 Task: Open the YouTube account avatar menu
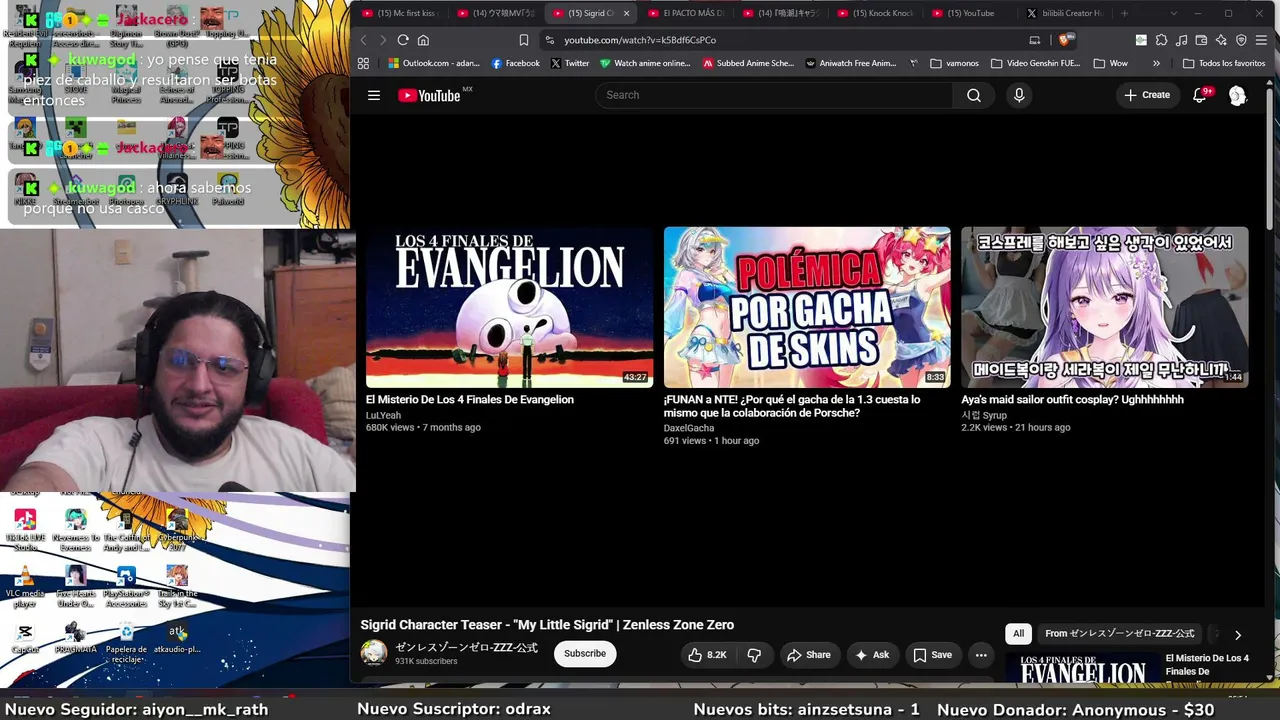click(1237, 95)
